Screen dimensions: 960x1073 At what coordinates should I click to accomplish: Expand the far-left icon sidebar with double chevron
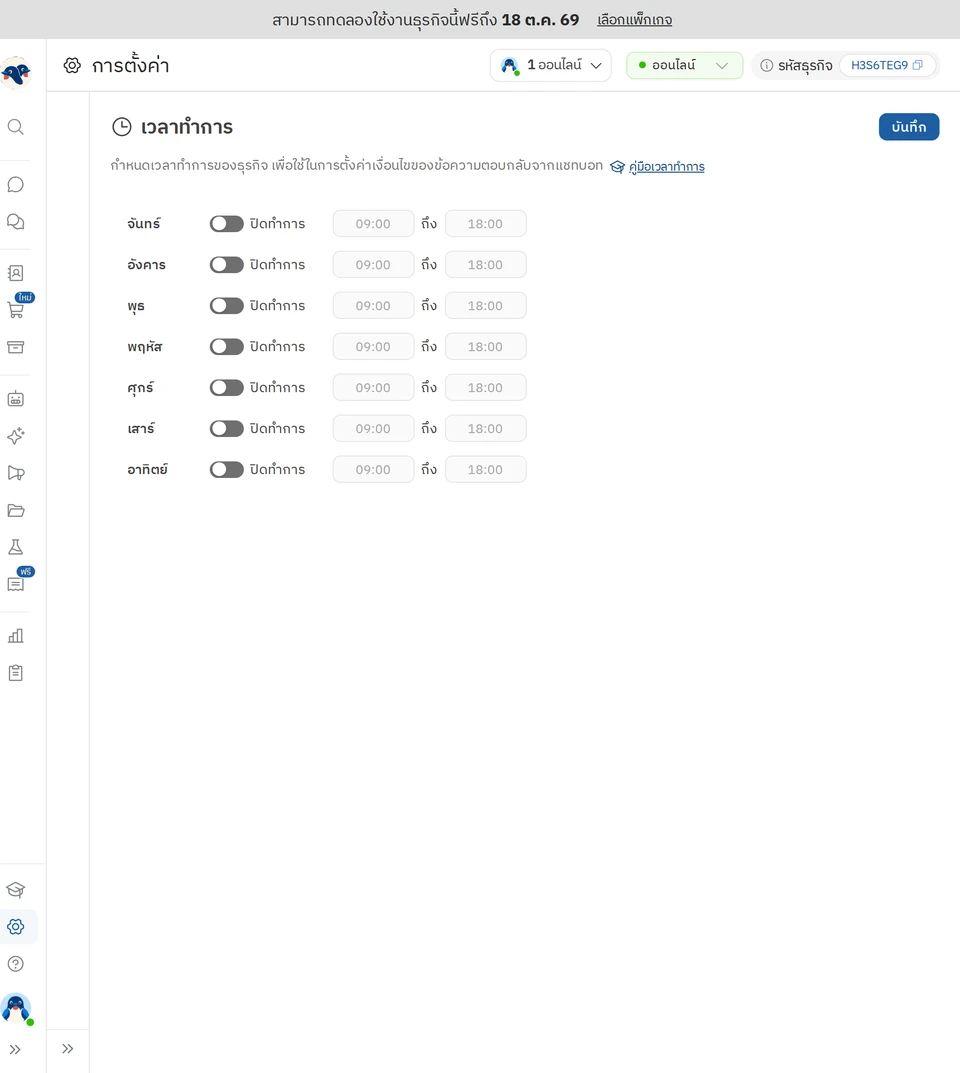[x=15, y=1050]
